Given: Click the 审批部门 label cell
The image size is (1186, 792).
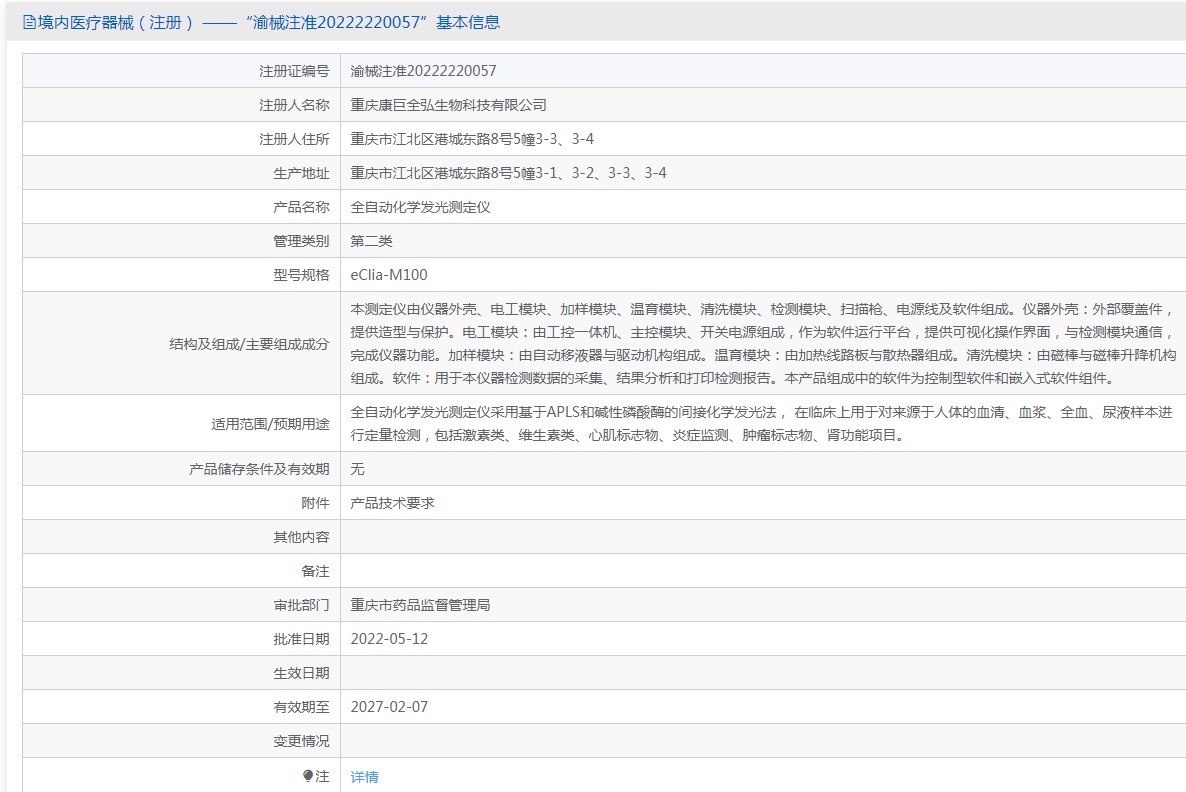Looking at the screenshot, I should [x=182, y=605].
